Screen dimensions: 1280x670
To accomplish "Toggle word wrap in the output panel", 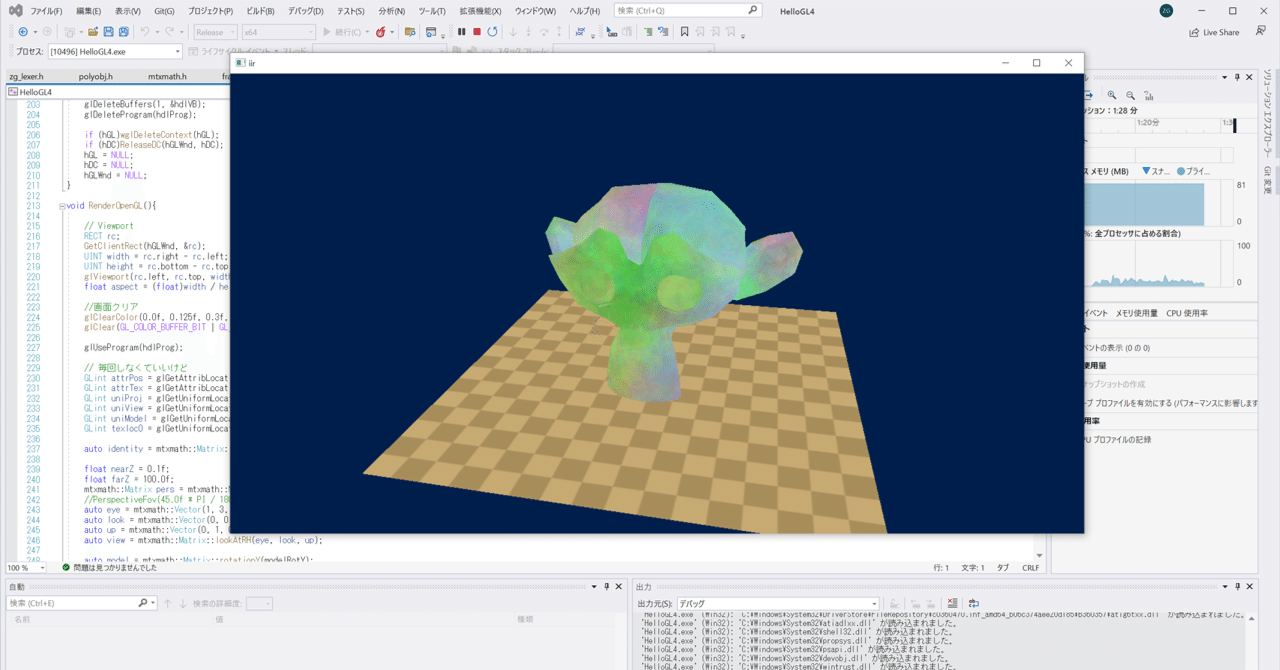I will click(973, 603).
